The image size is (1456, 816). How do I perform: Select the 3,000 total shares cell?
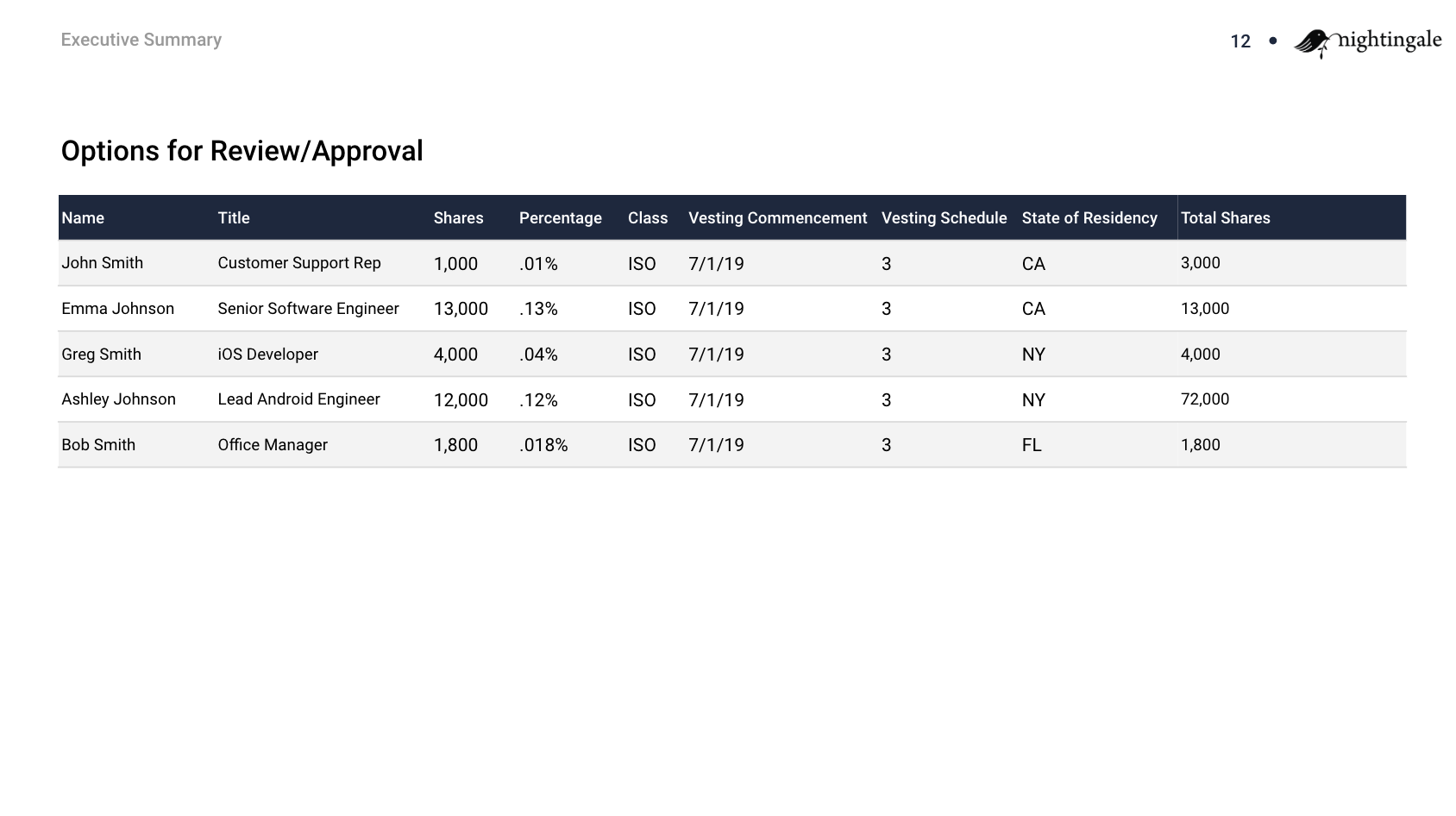1201,263
